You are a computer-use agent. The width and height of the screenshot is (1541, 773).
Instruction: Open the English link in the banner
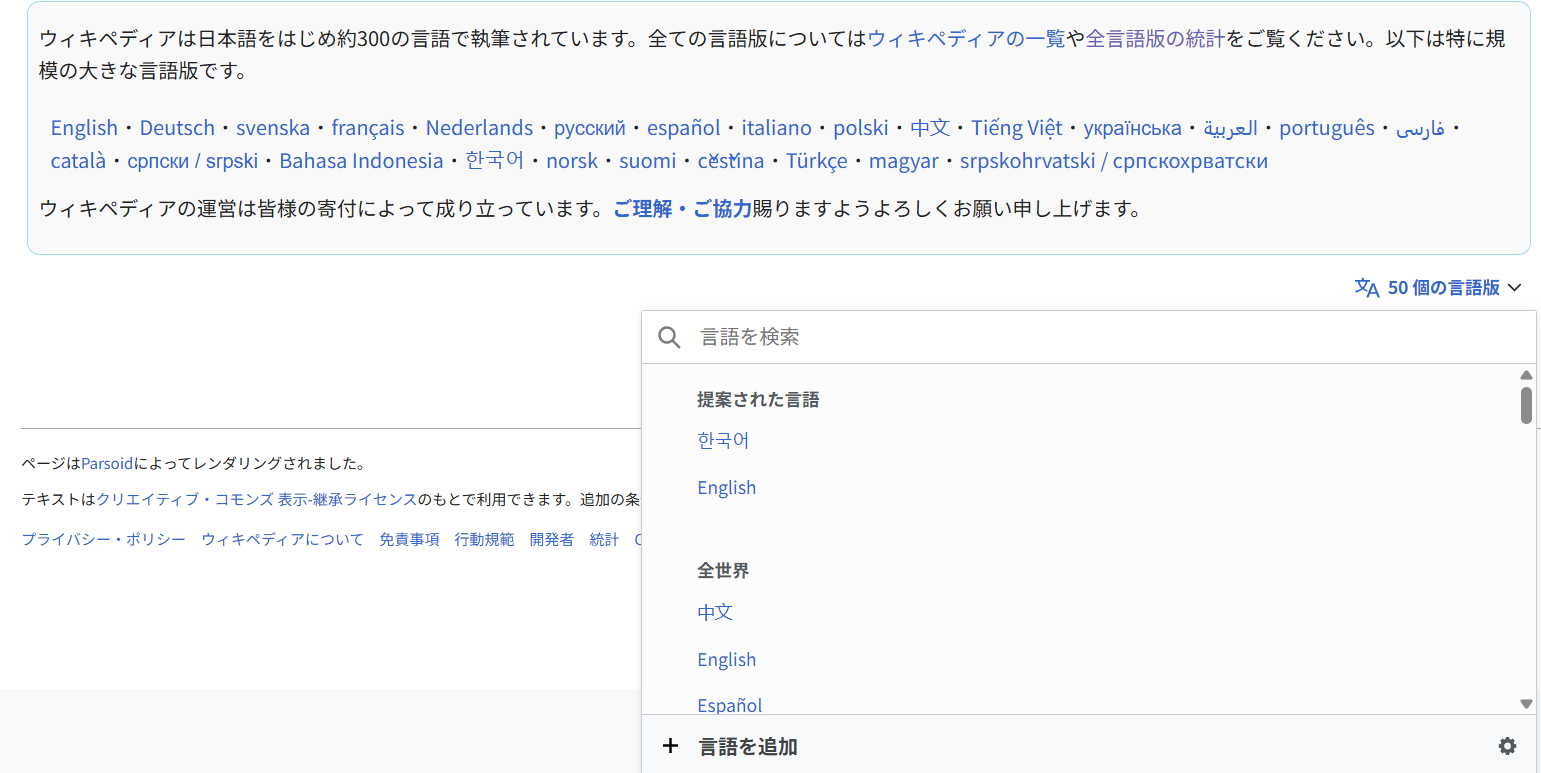tap(84, 128)
